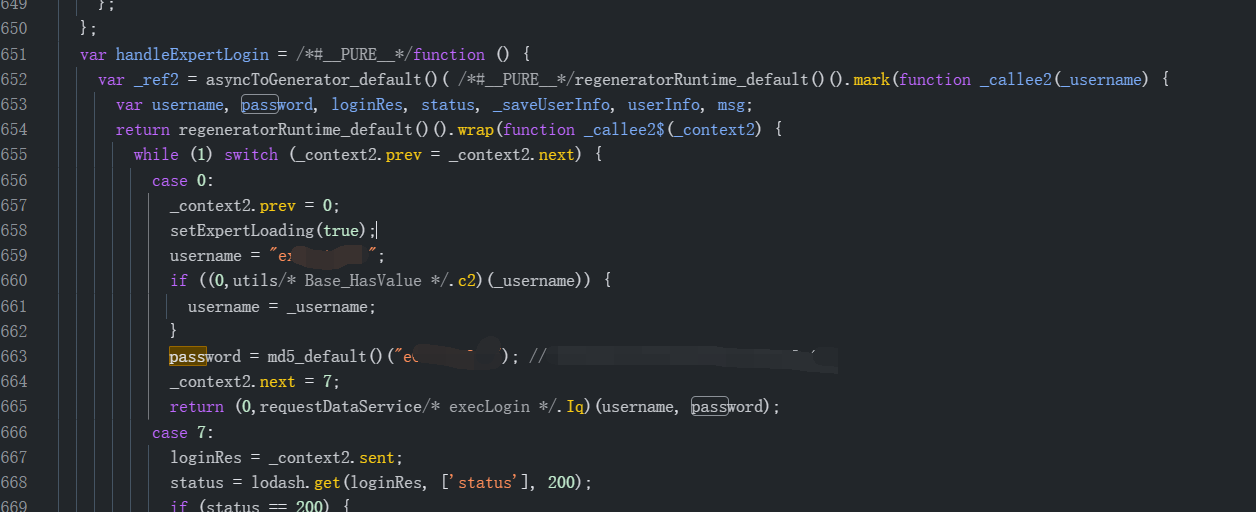Click the orange-highlighted password on line 663
The width and height of the screenshot is (1256, 512).
[x=205, y=356]
